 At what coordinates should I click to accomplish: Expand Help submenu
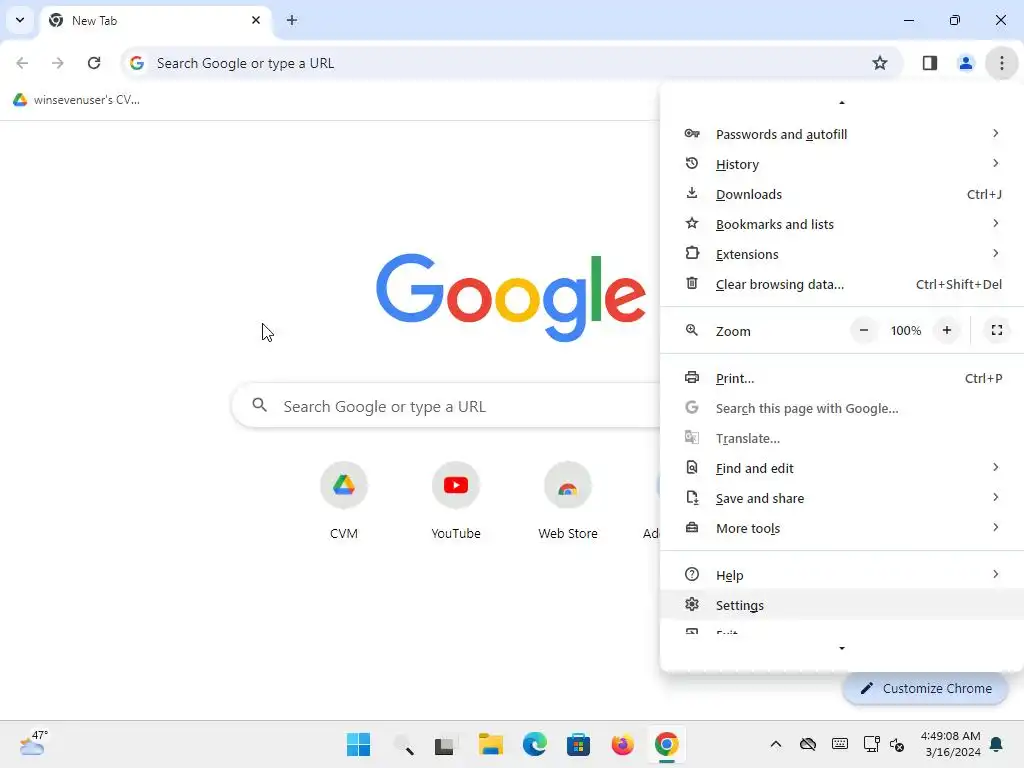click(x=842, y=575)
